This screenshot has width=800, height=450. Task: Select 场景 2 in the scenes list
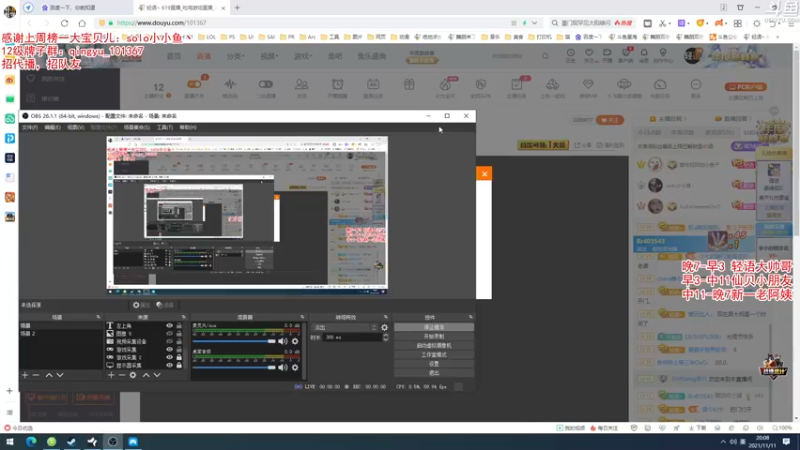pos(28,333)
